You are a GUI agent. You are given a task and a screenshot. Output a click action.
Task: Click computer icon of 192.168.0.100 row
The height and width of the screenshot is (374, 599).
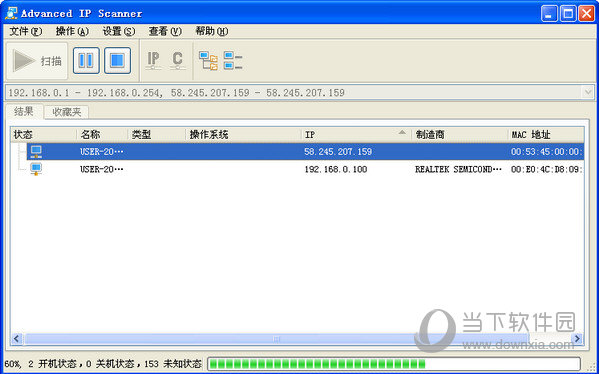pyautogui.click(x=36, y=169)
